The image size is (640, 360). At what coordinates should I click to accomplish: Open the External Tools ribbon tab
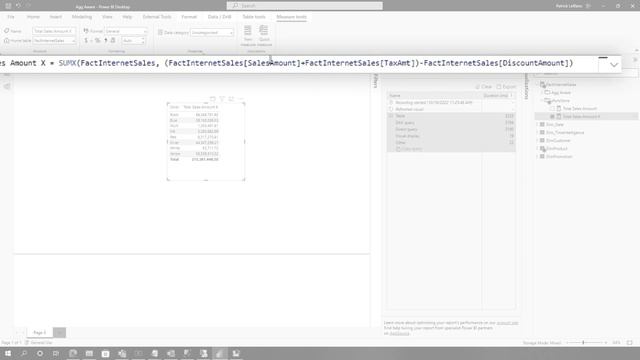(x=157, y=17)
